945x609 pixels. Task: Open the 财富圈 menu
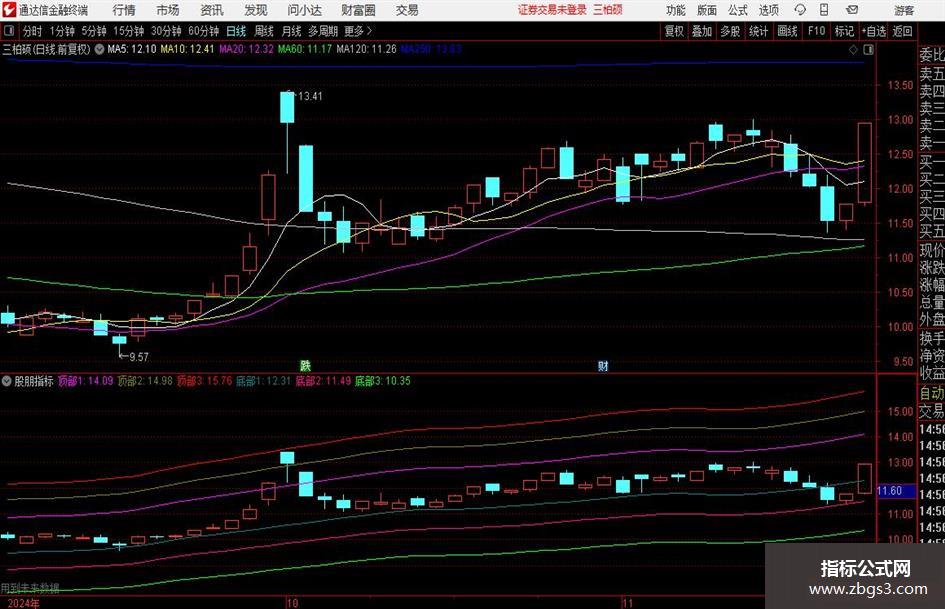click(358, 10)
